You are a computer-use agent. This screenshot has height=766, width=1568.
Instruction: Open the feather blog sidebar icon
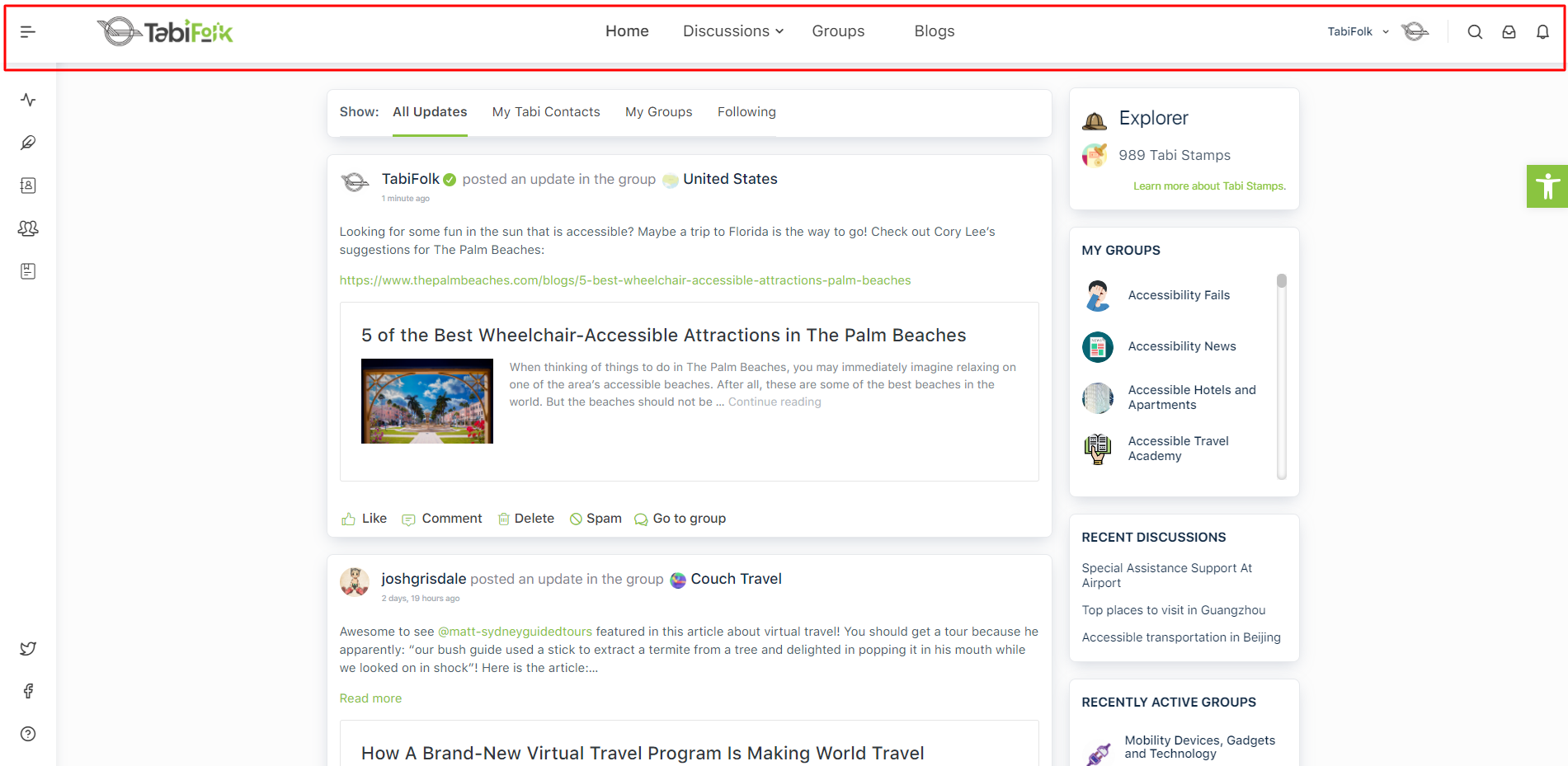pos(28,143)
